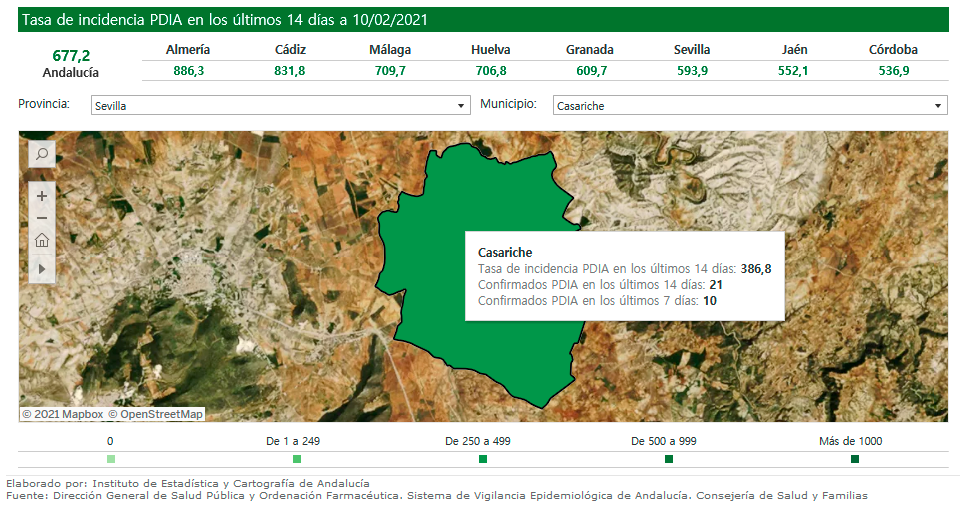
Task: Expand map tools with arrow icon
Action: pyautogui.click(x=42, y=268)
